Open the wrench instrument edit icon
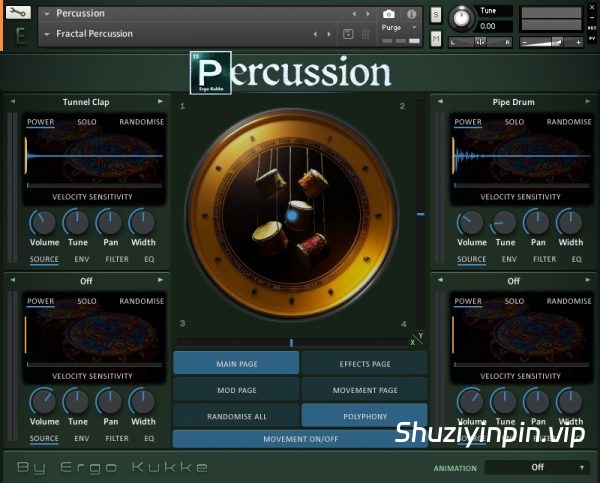 (x=18, y=12)
